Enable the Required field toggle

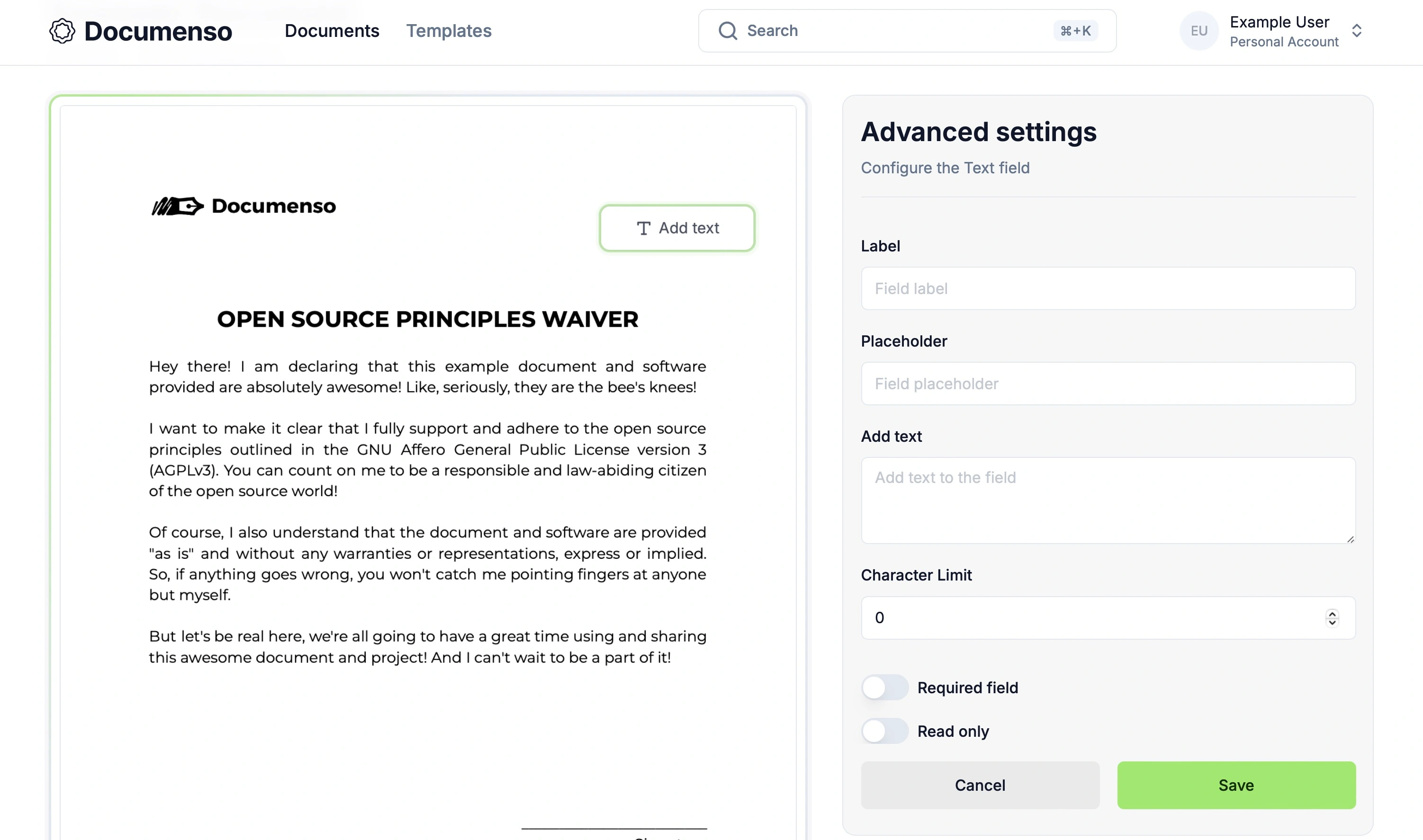point(883,688)
